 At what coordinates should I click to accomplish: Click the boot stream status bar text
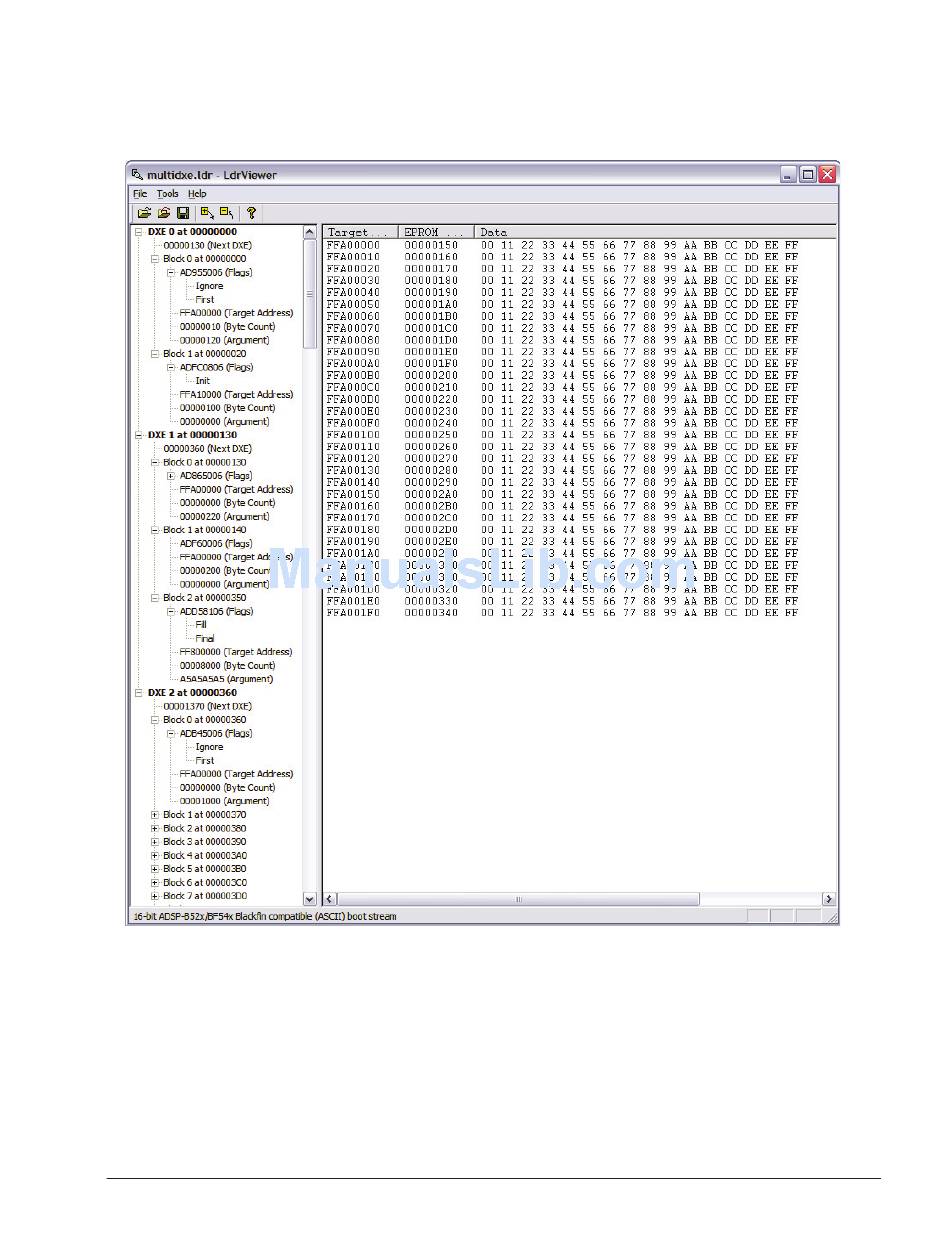pos(265,916)
